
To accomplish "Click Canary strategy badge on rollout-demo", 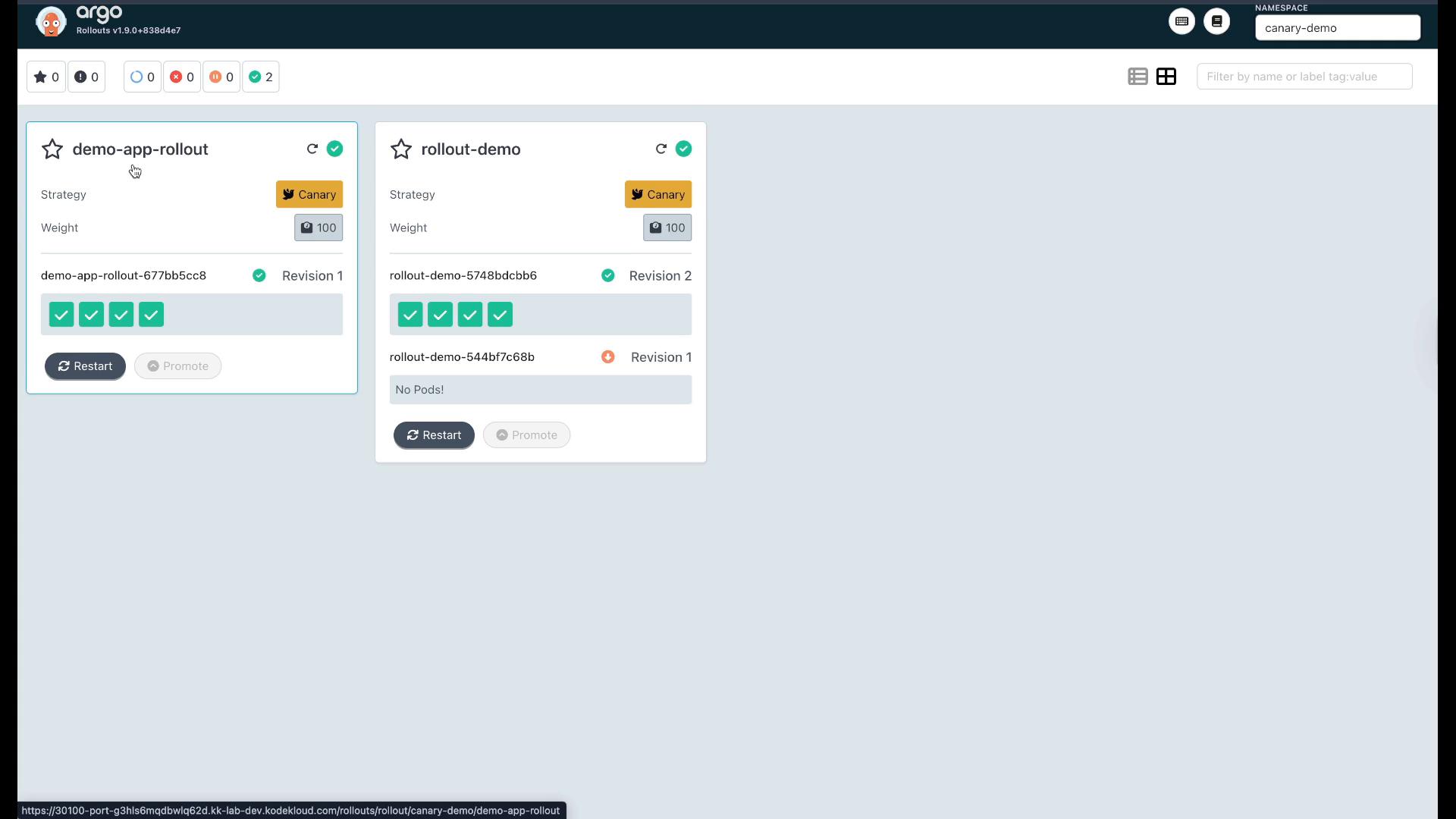I will tap(658, 194).
